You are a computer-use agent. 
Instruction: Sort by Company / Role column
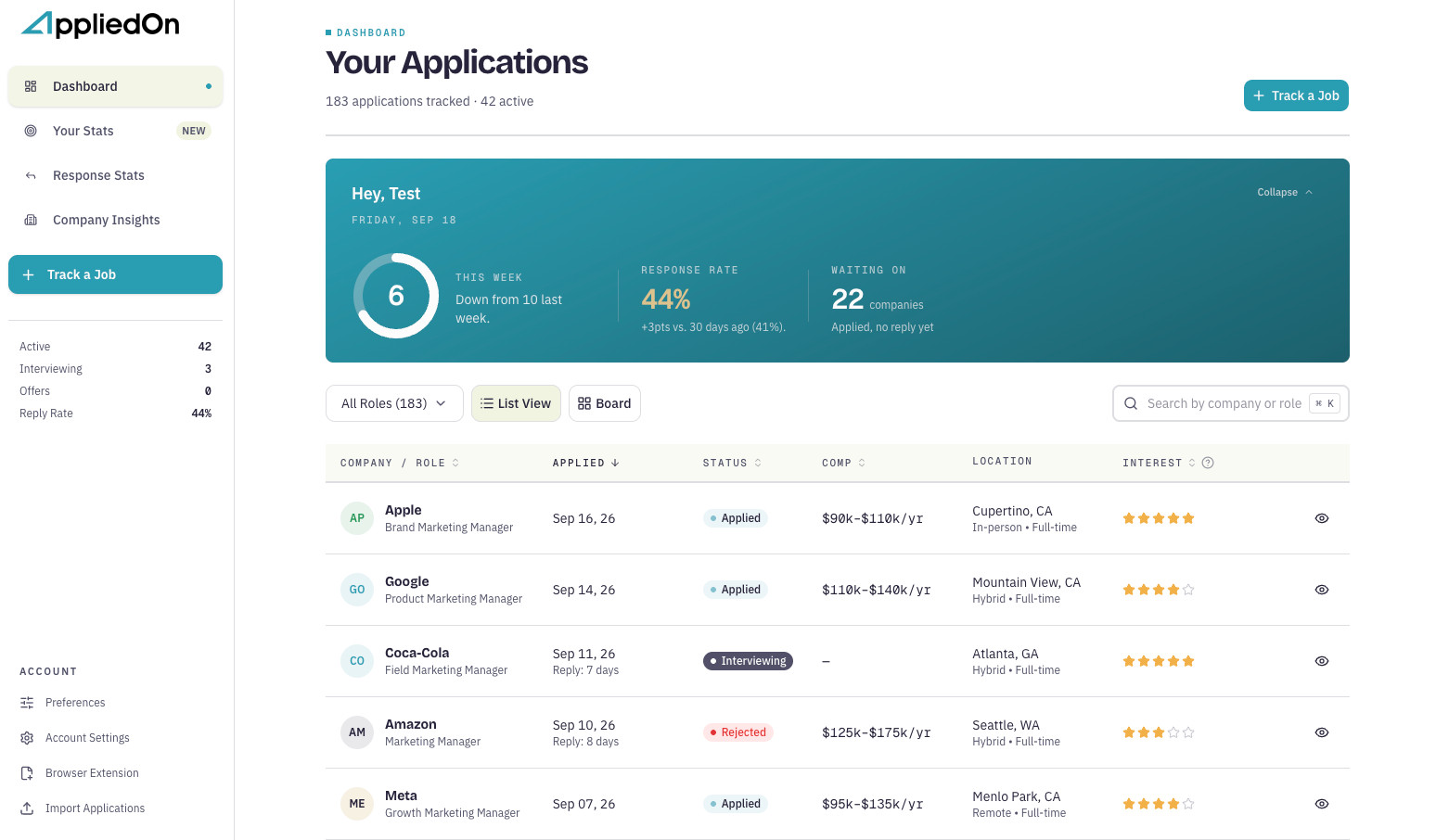click(x=400, y=463)
